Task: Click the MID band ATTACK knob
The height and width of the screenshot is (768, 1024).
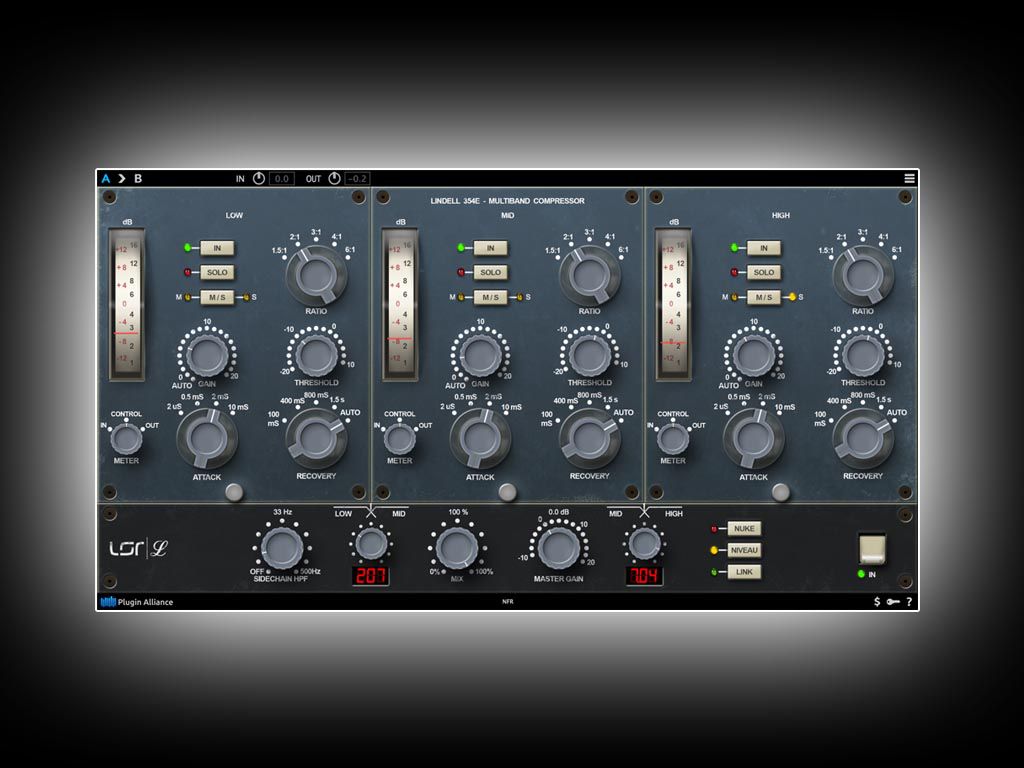Action: pyautogui.click(x=480, y=438)
